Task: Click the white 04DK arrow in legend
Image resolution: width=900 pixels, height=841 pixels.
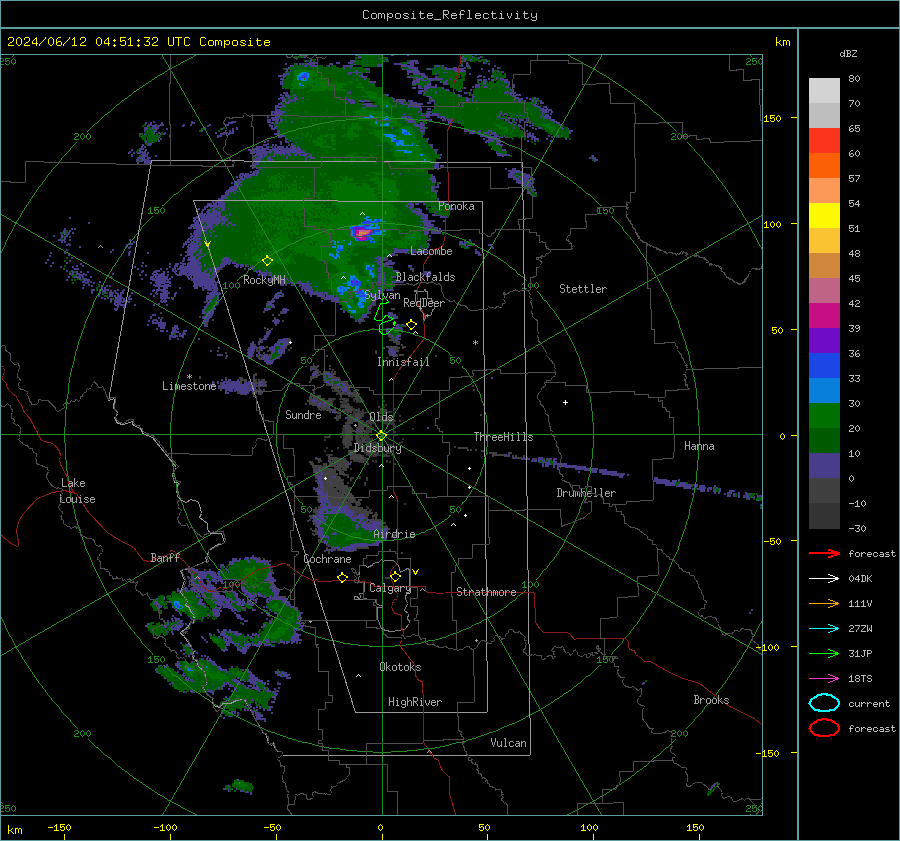Action: [x=824, y=579]
